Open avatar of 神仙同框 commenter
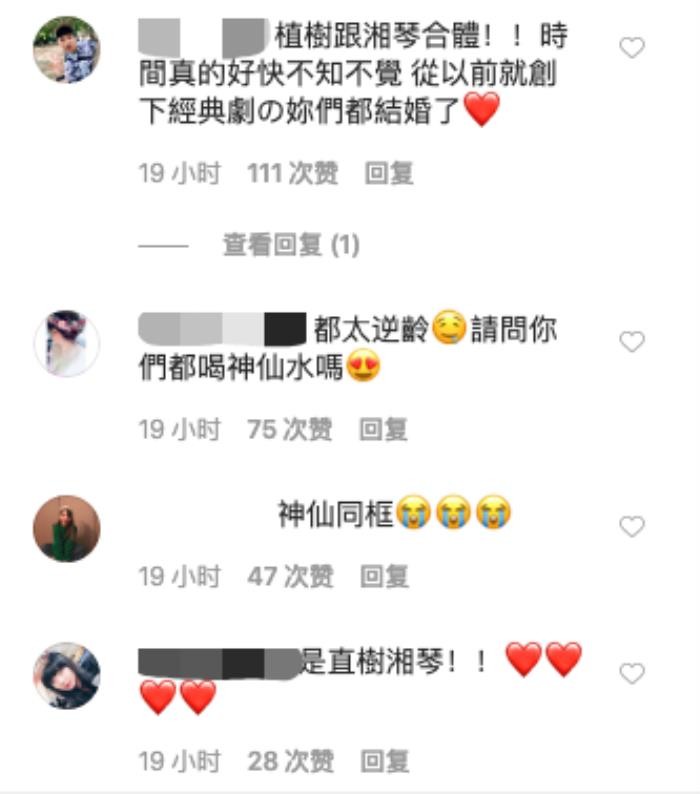Image resolution: width=700 pixels, height=794 pixels. click(67, 529)
